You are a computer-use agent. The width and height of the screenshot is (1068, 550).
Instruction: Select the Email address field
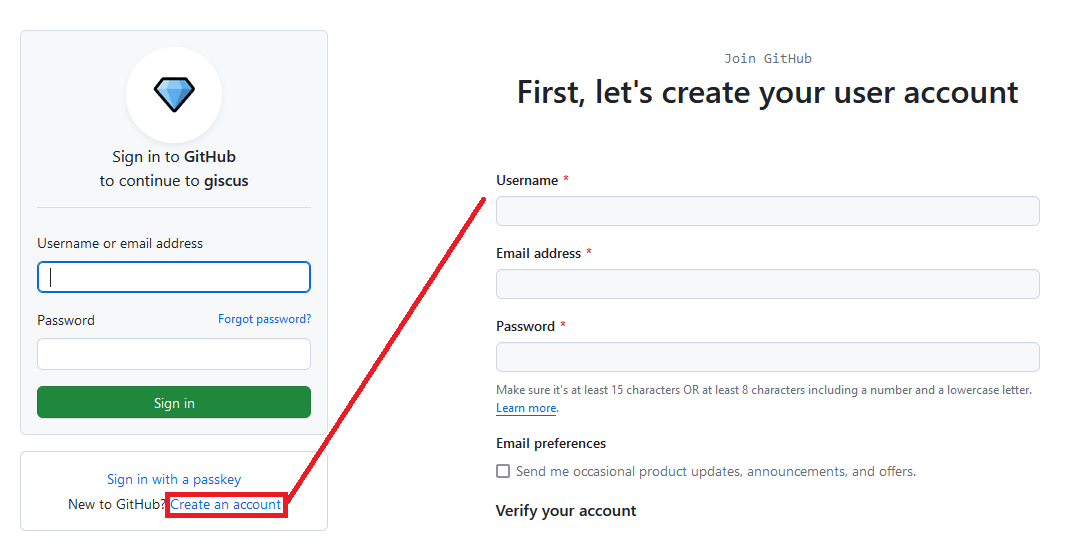coord(768,284)
